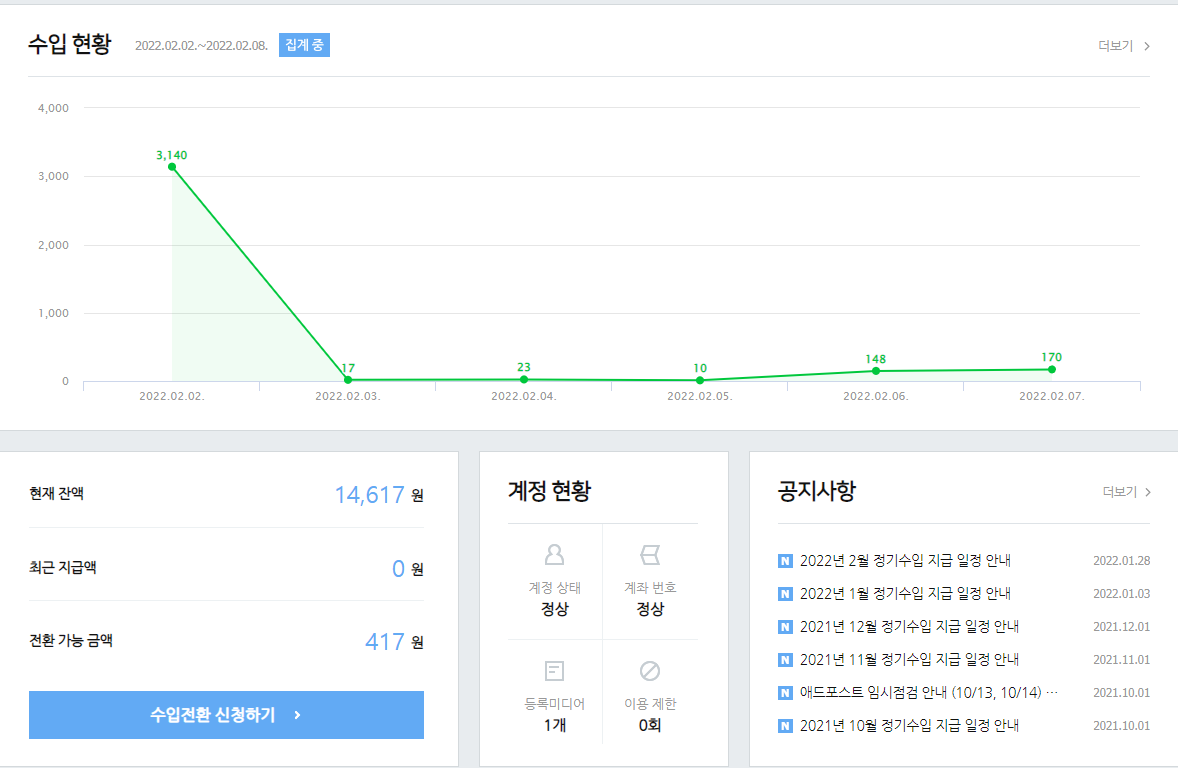Click N icon beside 2021년 10월 notice

pos(785,726)
